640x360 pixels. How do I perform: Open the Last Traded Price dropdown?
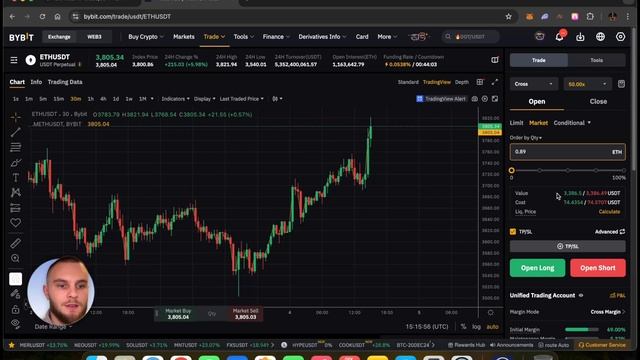click(242, 99)
